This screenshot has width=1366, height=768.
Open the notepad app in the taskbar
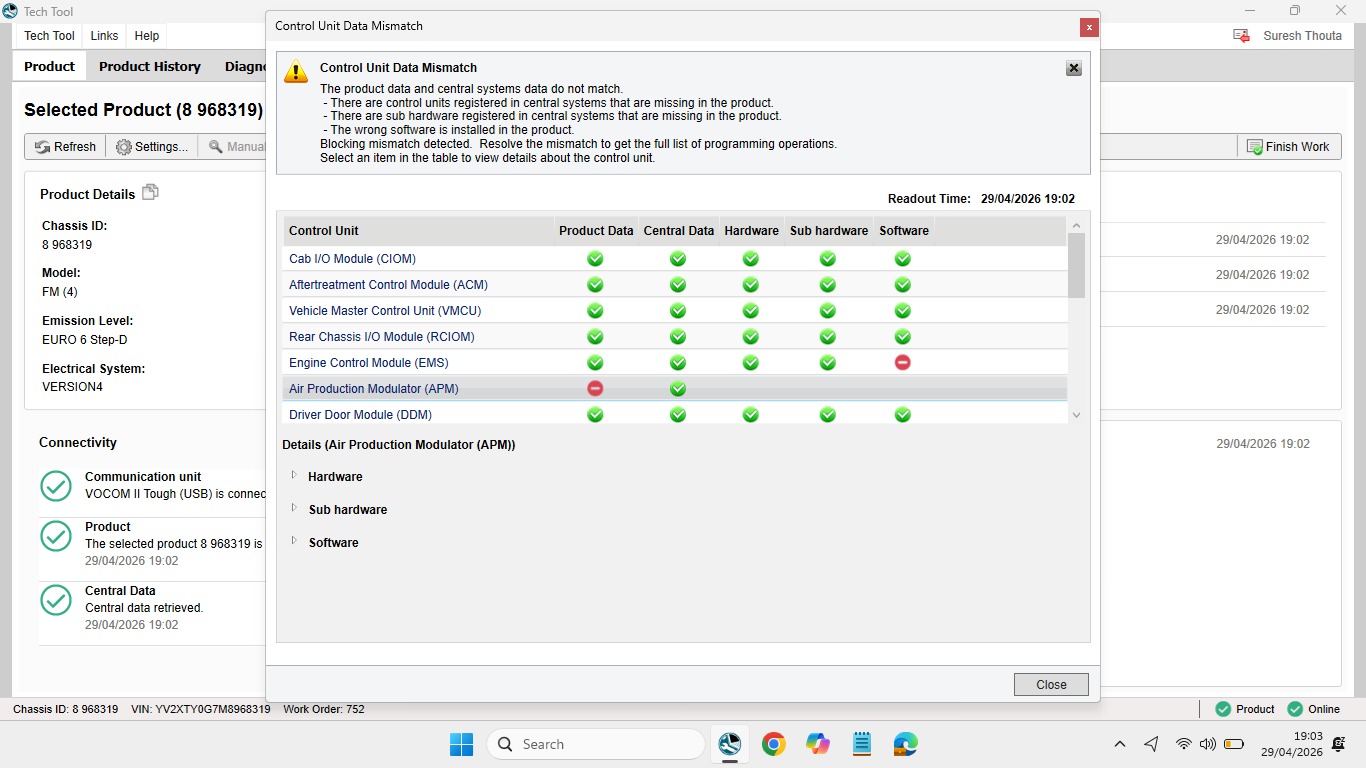click(x=862, y=744)
